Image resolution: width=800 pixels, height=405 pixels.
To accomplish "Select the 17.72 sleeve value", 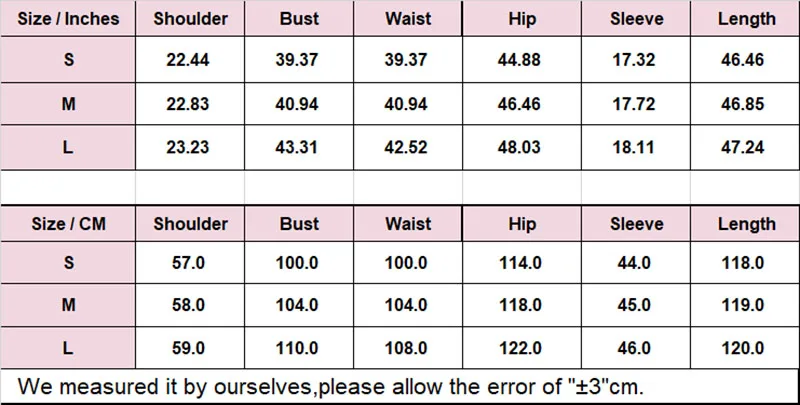I will [x=634, y=104].
